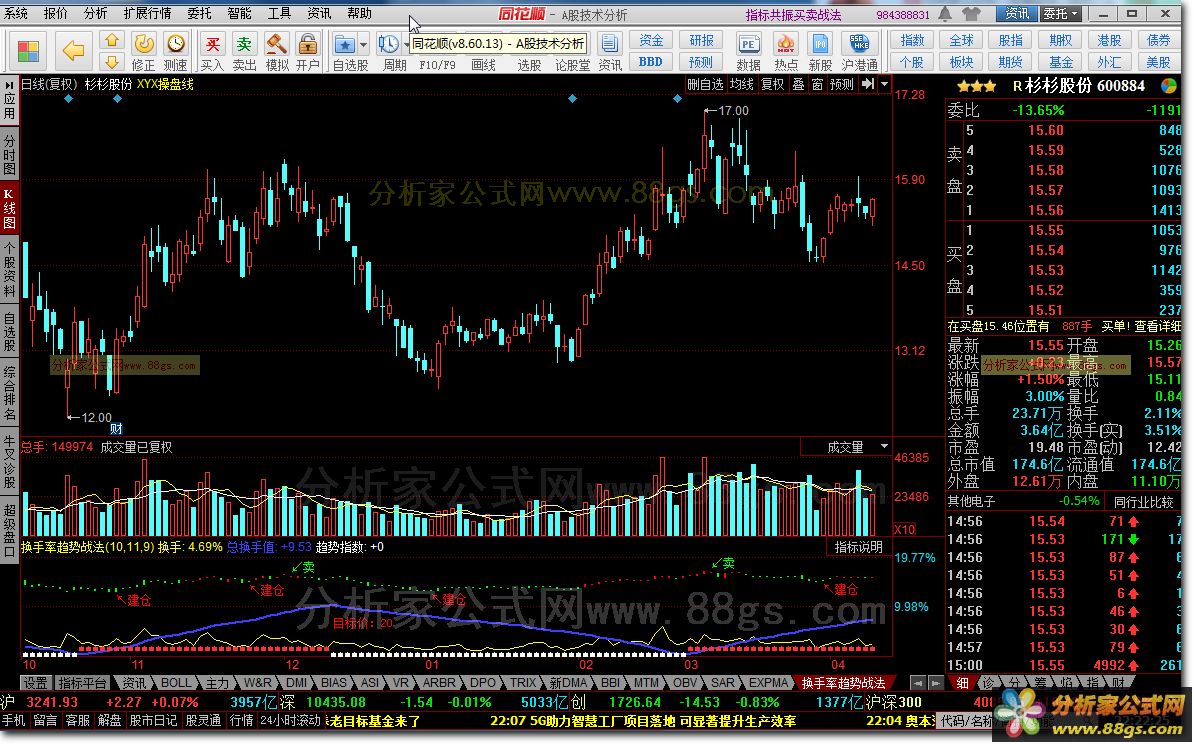The height and width of the screenshot is (744, 1194).
Task: Open the 沪港通 SSE HKE icon
Action: pyautogui.click(x=860, y=44)
